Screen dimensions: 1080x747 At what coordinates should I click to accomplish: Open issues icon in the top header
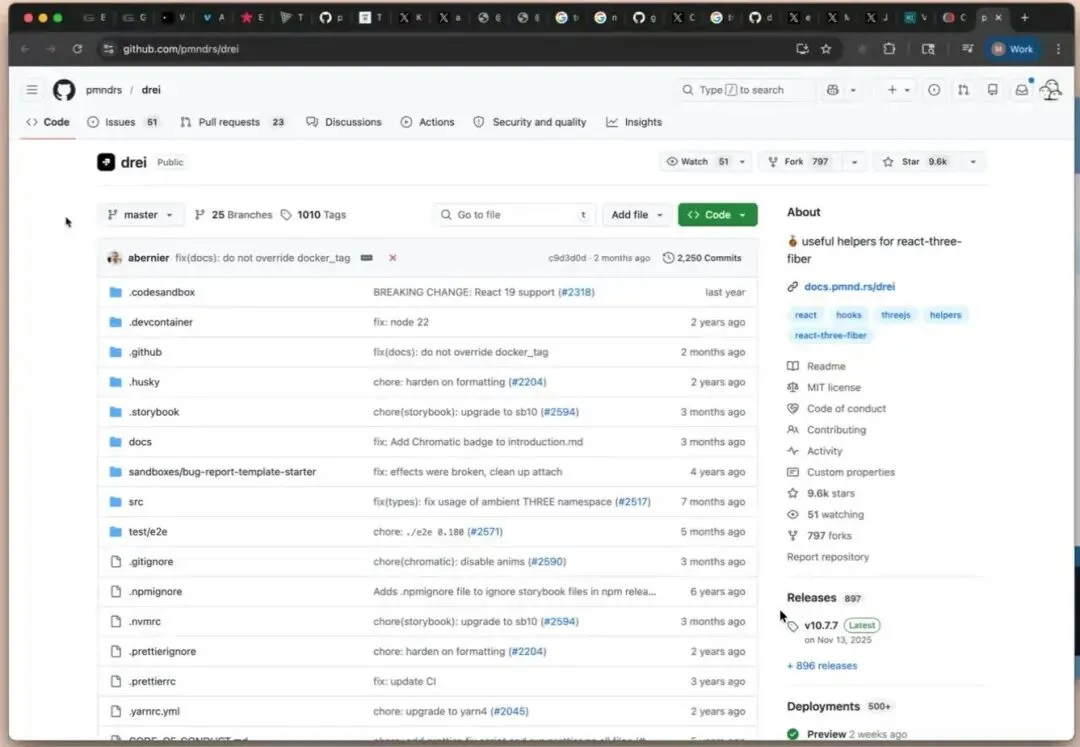[x=934, y=90]
